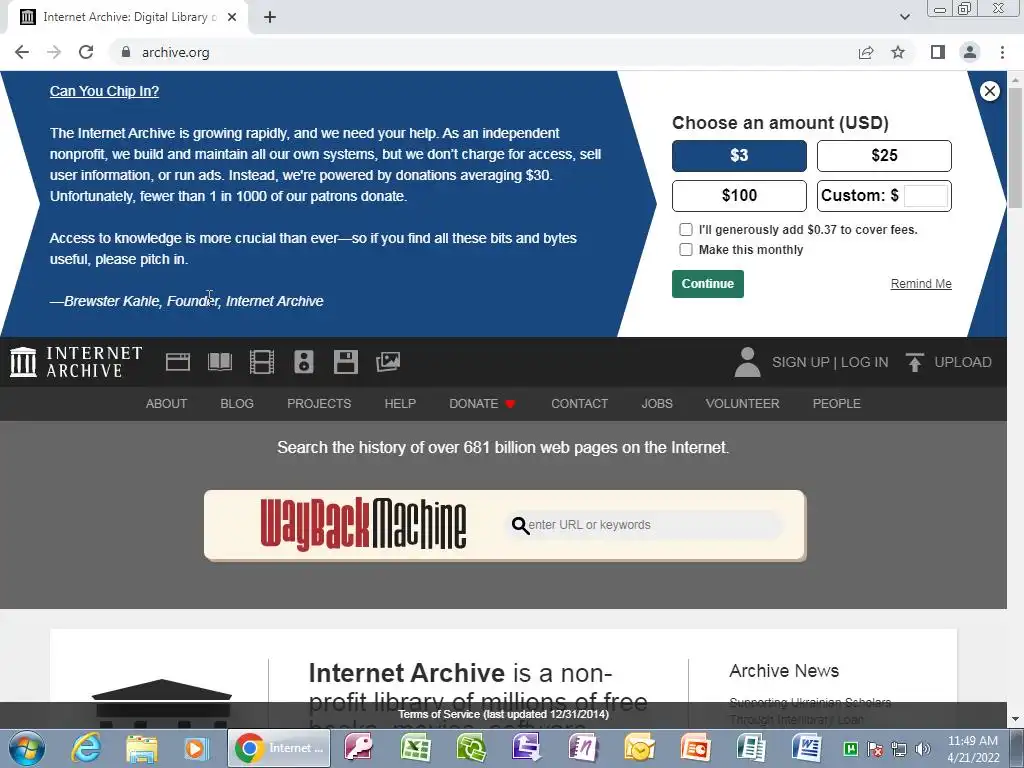
Task: Open the Web collection icon
Action: [x=178, y=362]
